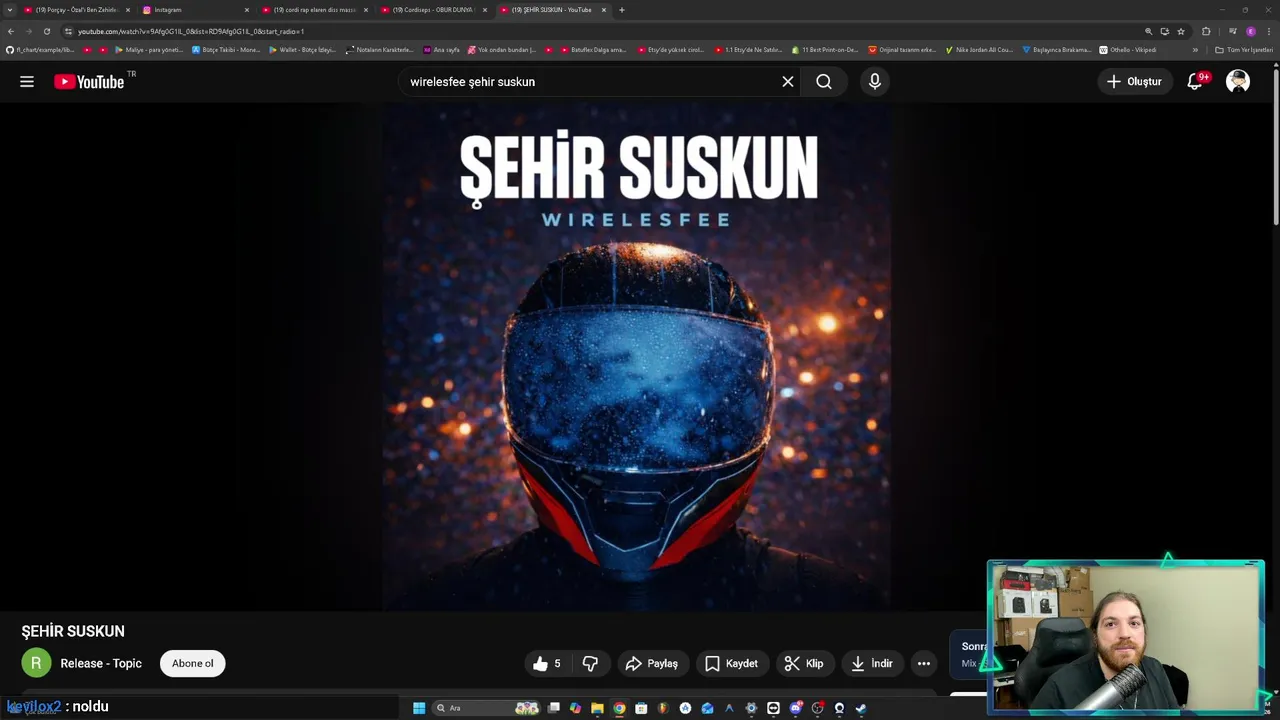1280x720 pixels.
Task: Bookmark this page with star icon
Action: point(1181,31)
